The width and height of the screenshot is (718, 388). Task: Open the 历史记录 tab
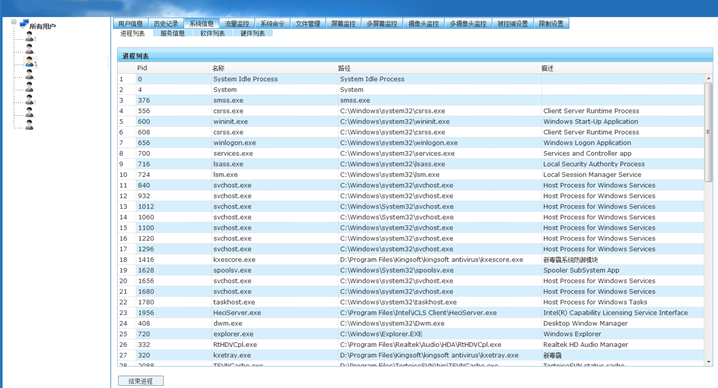[166, 23]
